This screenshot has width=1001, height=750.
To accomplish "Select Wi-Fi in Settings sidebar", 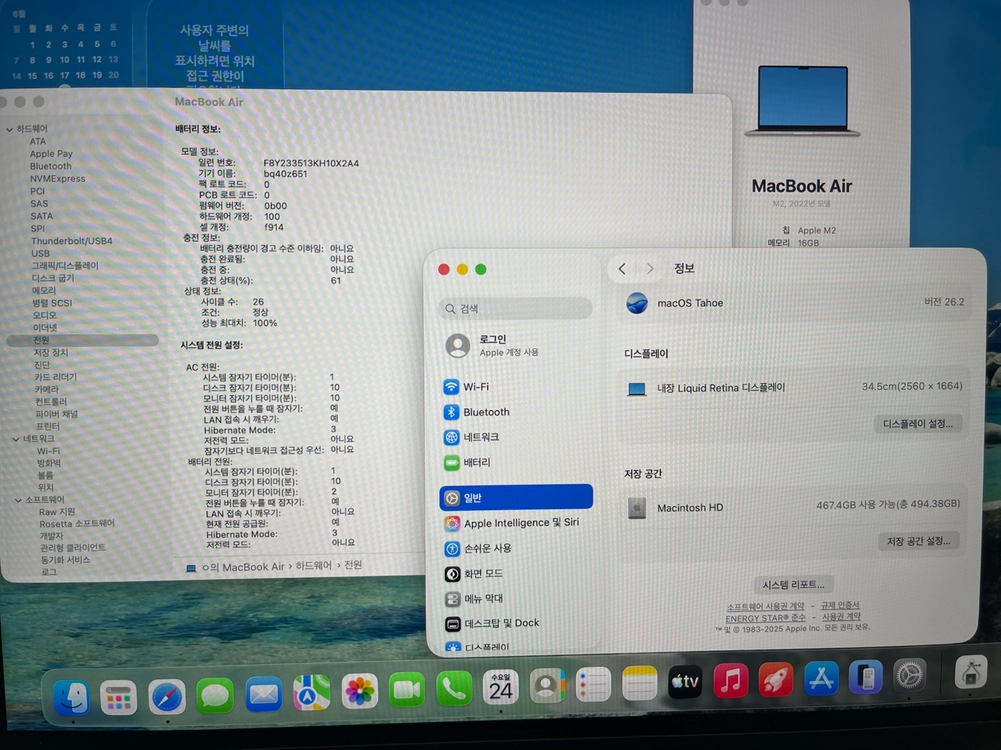I will point(516,387).
